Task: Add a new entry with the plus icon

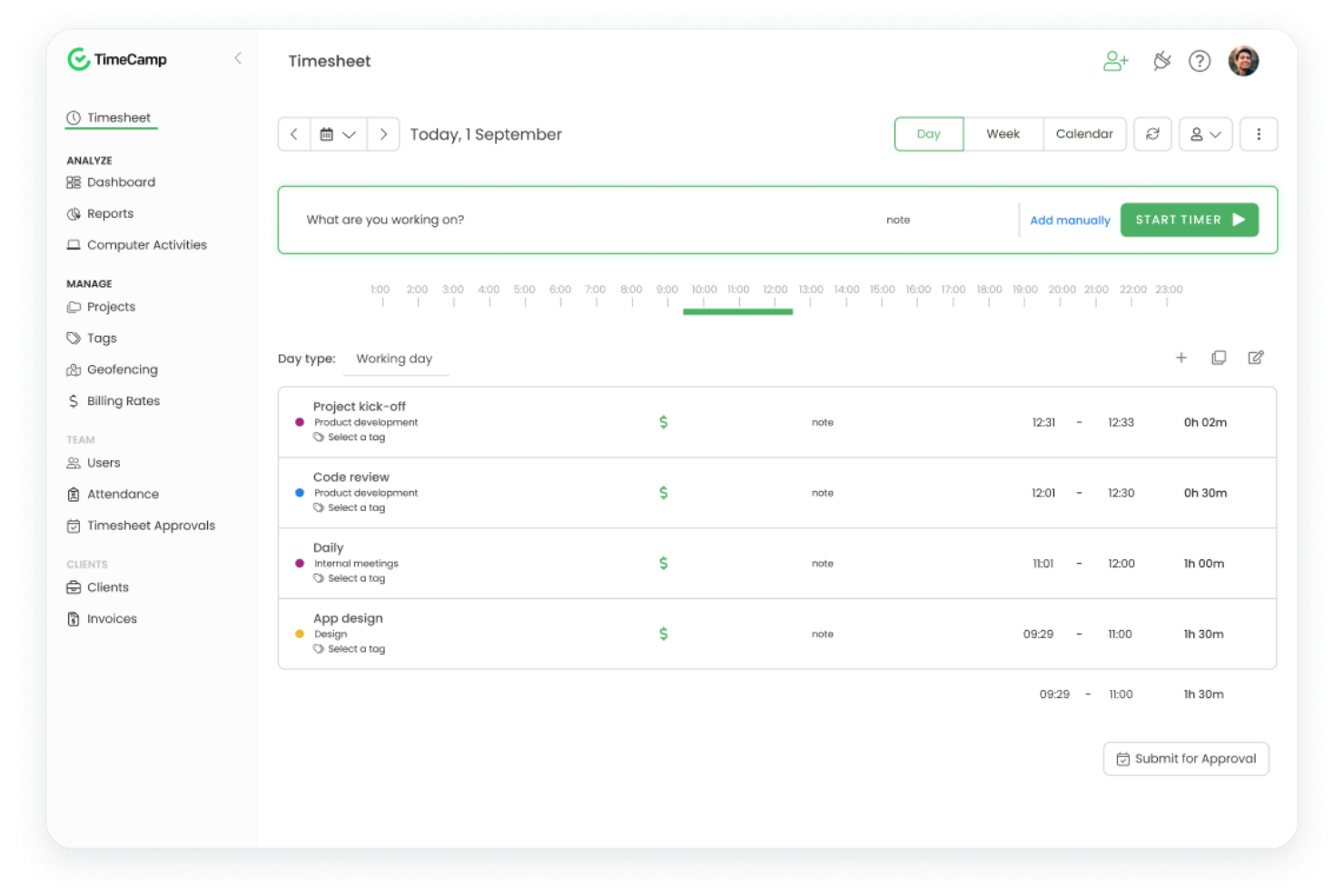Action: pos(1181,358)
